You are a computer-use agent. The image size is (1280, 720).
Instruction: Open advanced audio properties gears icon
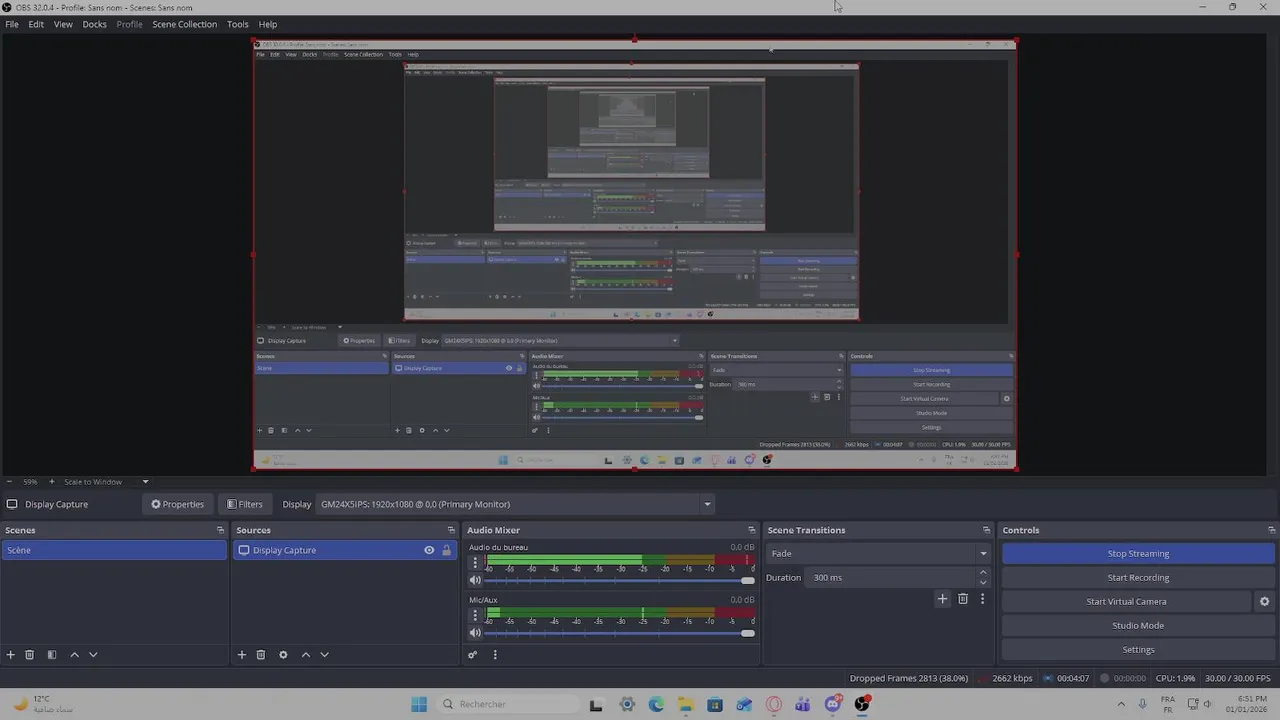point(473,655)
